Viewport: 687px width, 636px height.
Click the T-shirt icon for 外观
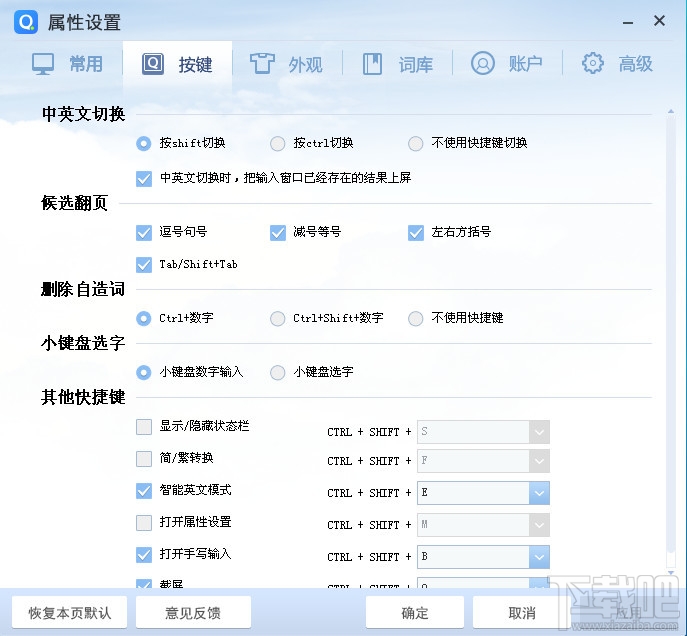(262, 64)
